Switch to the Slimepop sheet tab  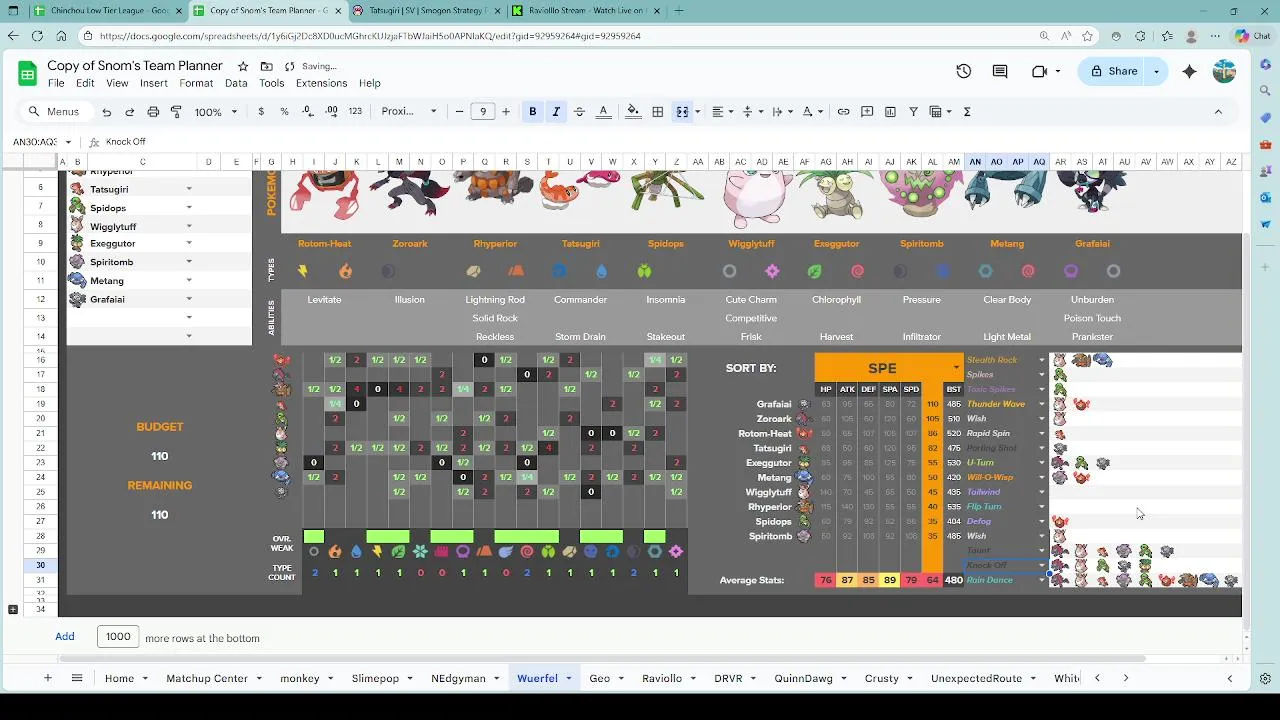(375, 678)
